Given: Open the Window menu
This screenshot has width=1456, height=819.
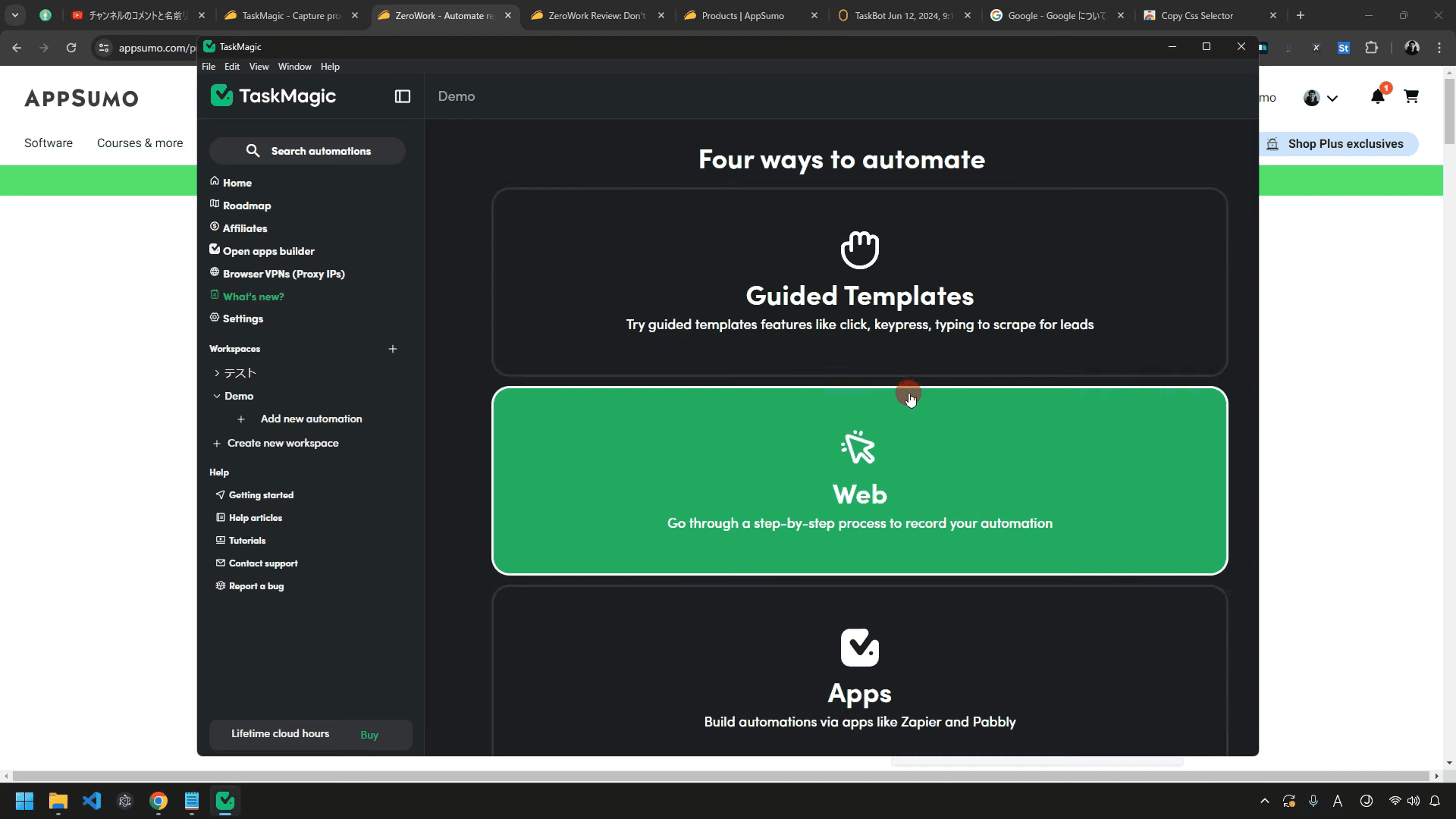Looking at the screenshot, I should click(294, 67).
